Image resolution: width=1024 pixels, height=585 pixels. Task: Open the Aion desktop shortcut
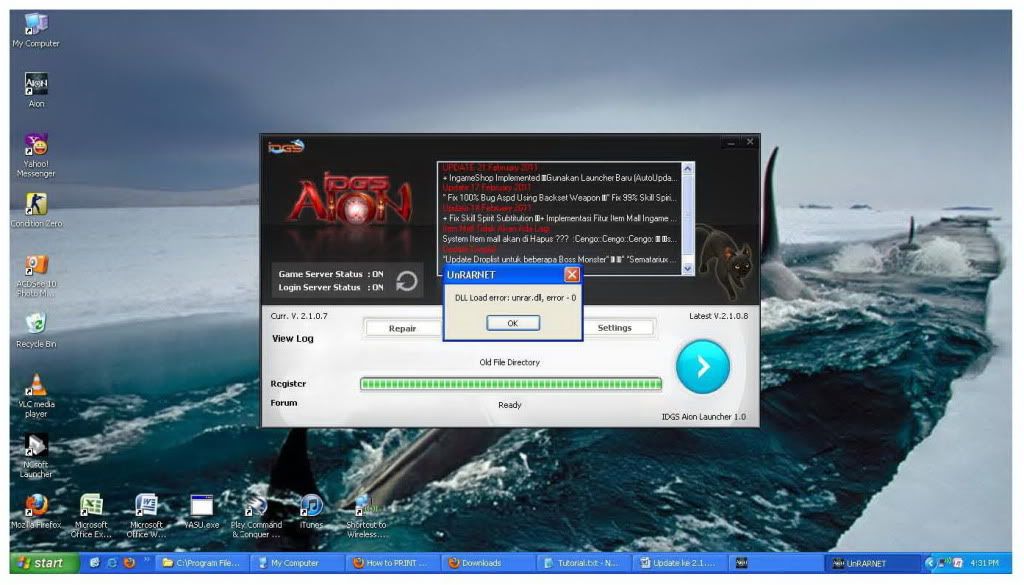click(36, 85)
